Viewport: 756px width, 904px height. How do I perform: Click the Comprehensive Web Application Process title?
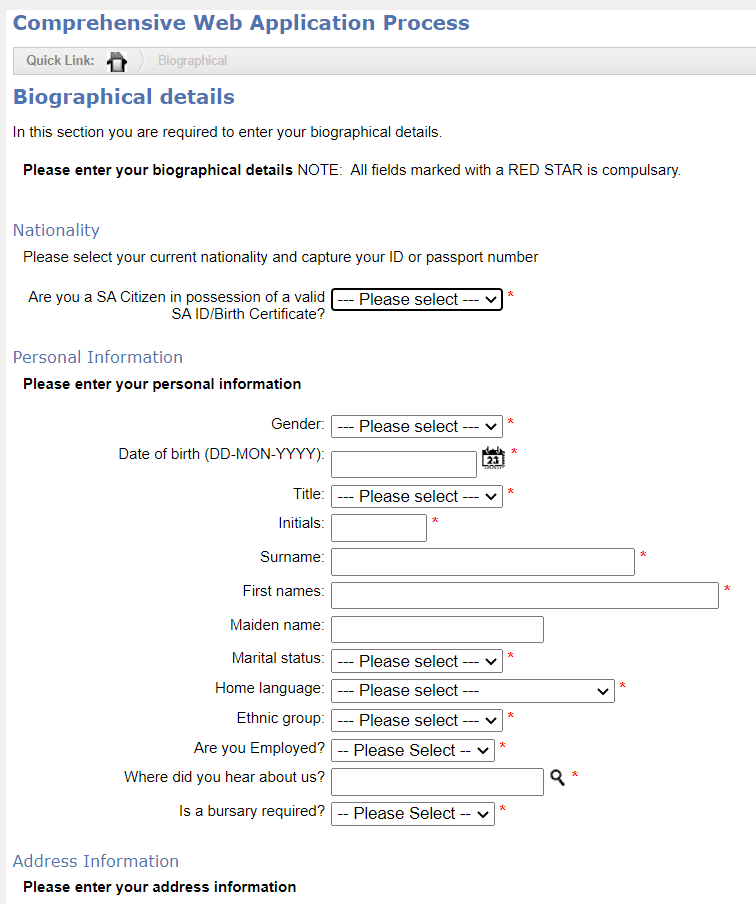point(241,23)
